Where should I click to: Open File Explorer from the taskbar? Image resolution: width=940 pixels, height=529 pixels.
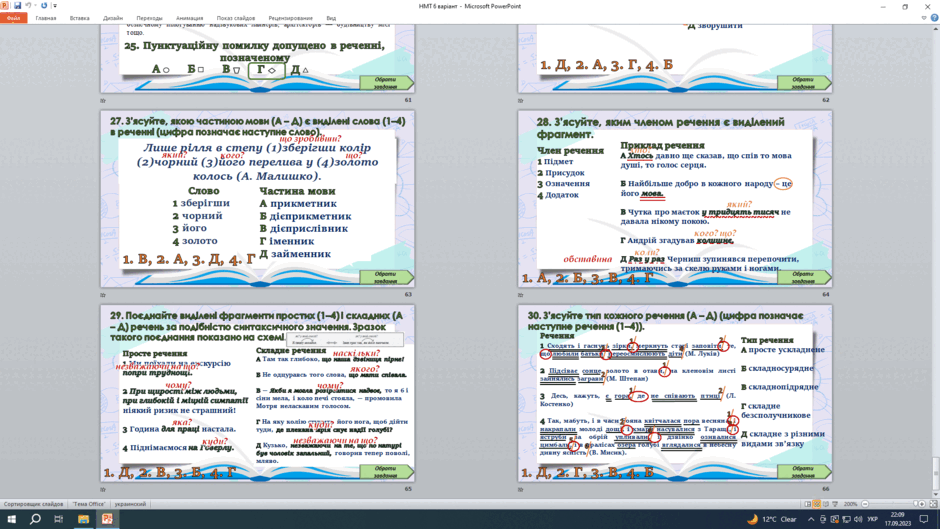pos(83,519)
